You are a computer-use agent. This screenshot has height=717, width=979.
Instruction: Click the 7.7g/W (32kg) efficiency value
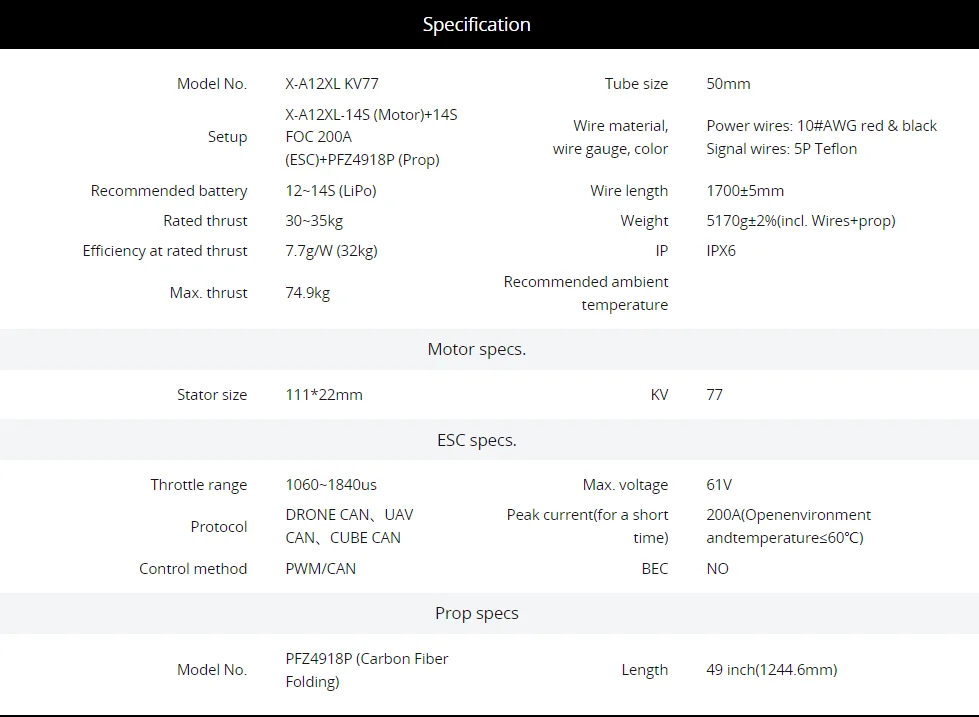332,251
